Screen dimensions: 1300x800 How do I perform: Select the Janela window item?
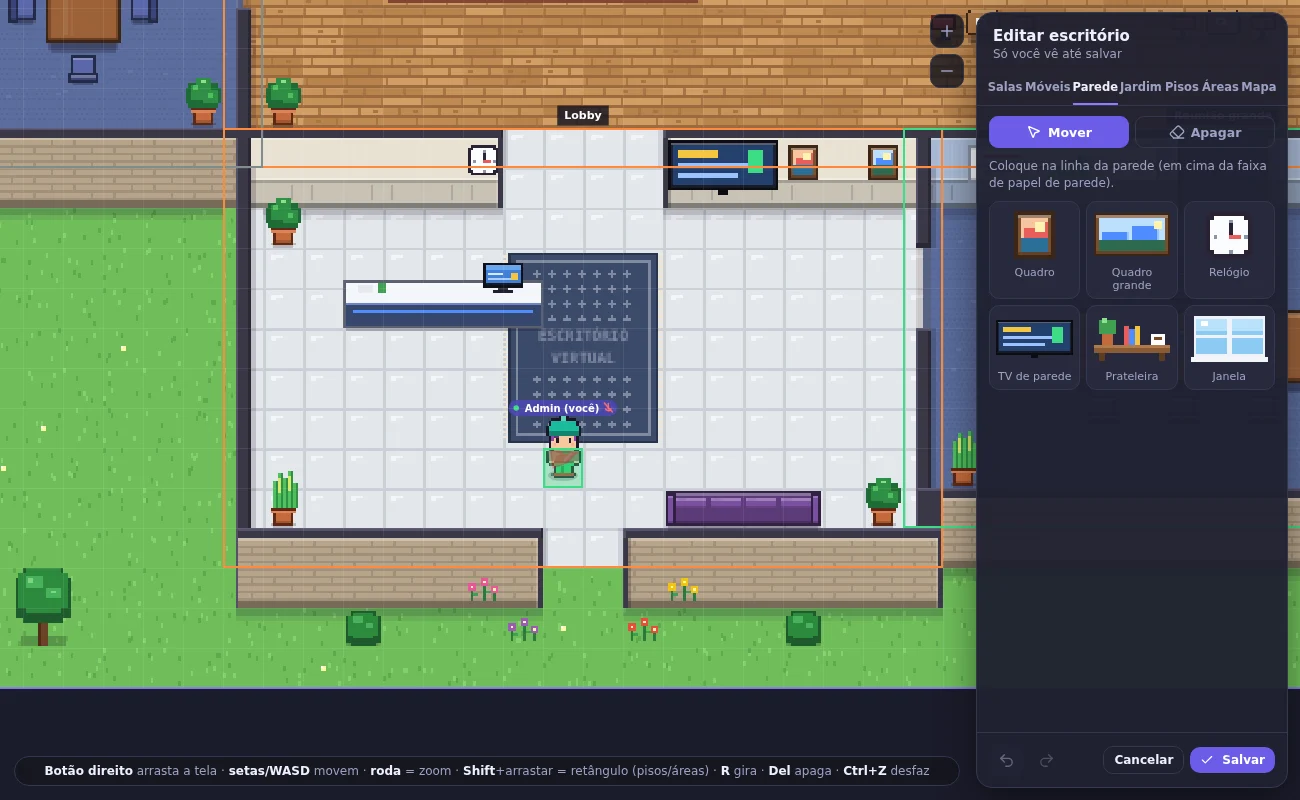pyautogui.click(x=1229, y=347)
